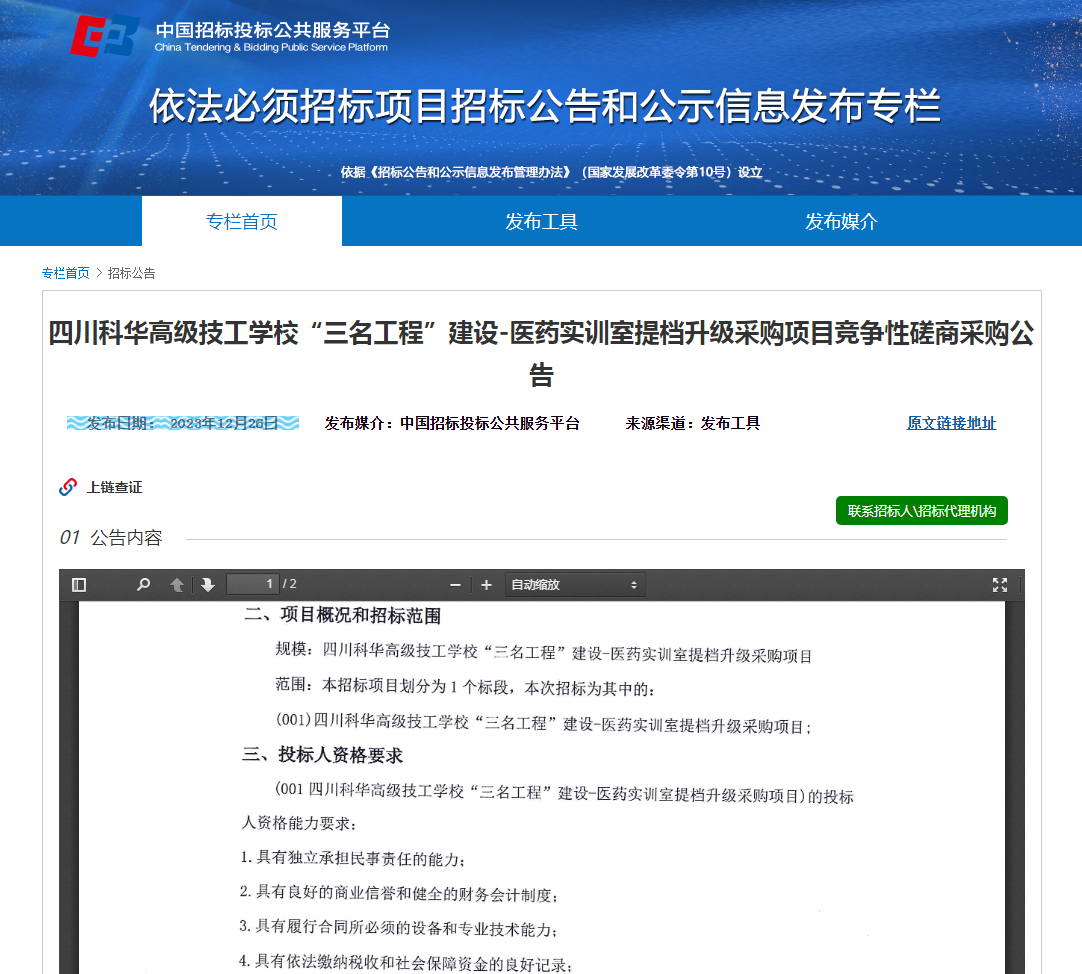This screenshot has height=974, width=1082.
Task: Click the 上链查证 text link
Action: 115,487
